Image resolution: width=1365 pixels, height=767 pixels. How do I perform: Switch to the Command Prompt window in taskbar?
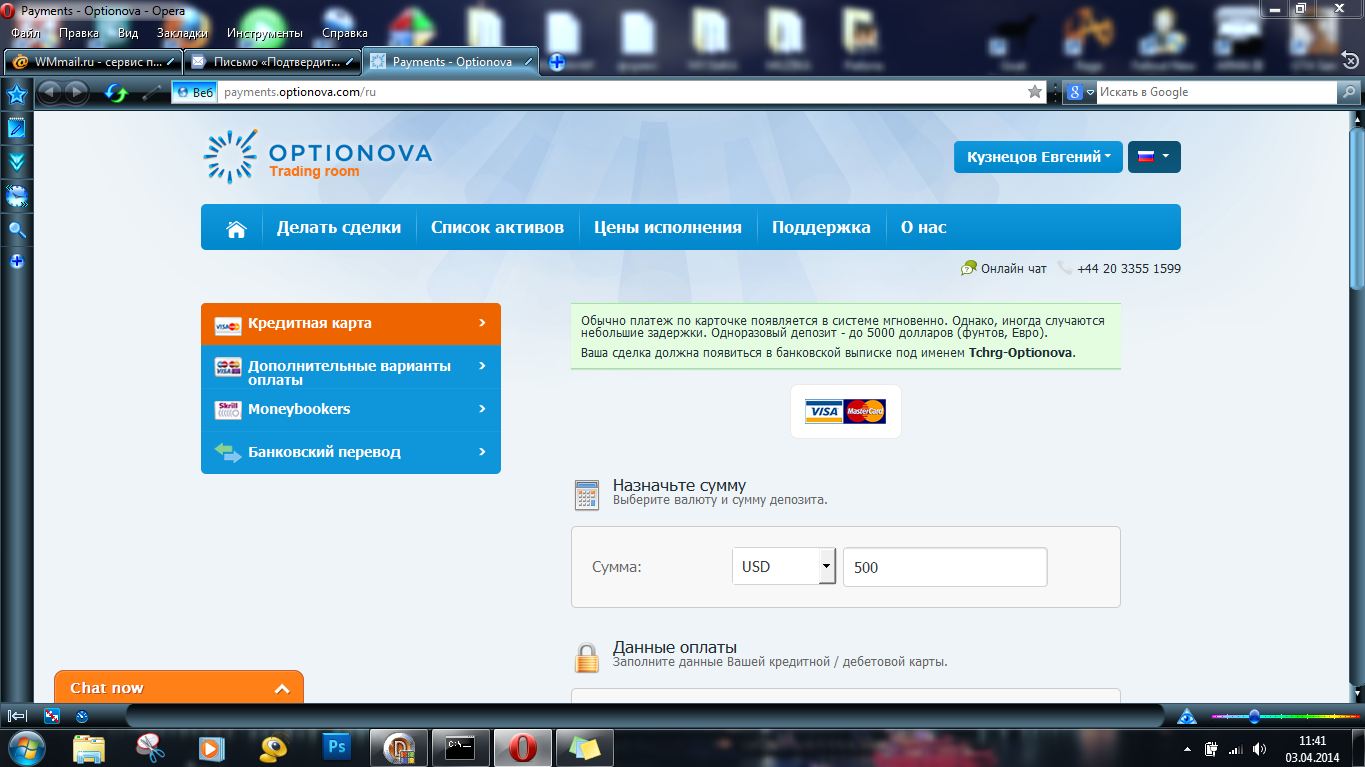pyautogui.click(x=460, y=748)
